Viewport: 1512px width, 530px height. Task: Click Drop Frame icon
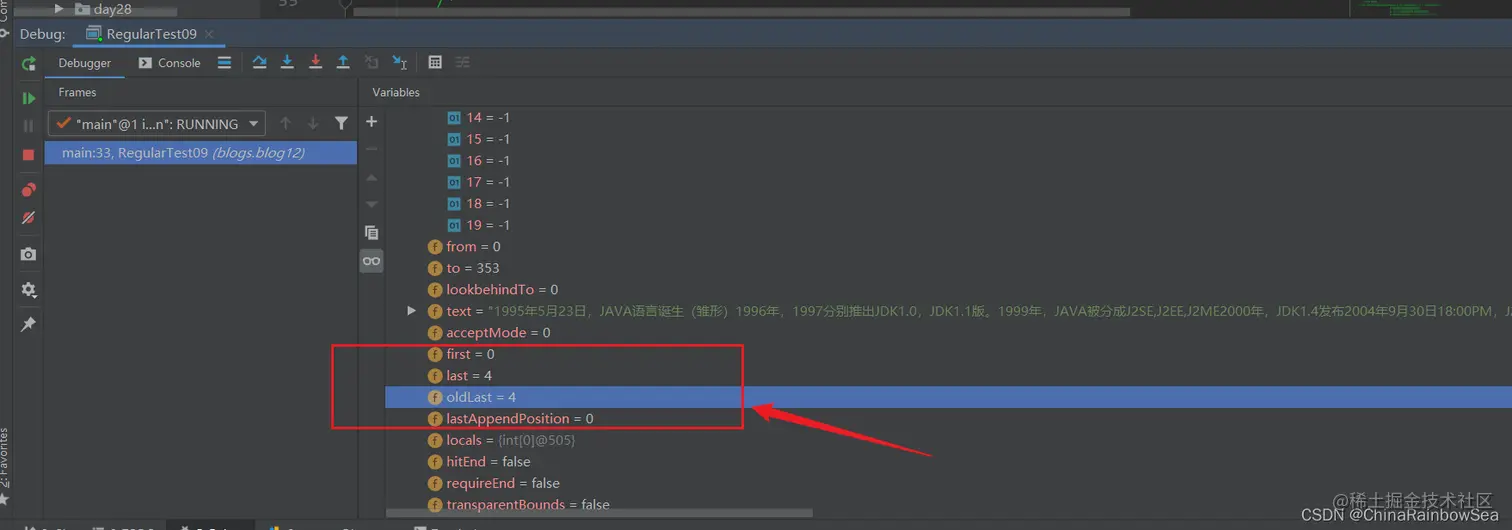click(x=371, y=62)
